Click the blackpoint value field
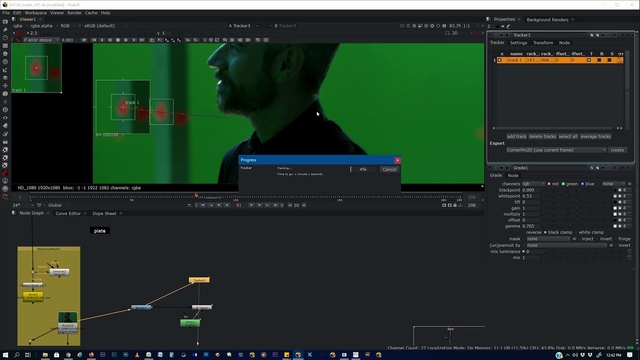 pos(531,190)
